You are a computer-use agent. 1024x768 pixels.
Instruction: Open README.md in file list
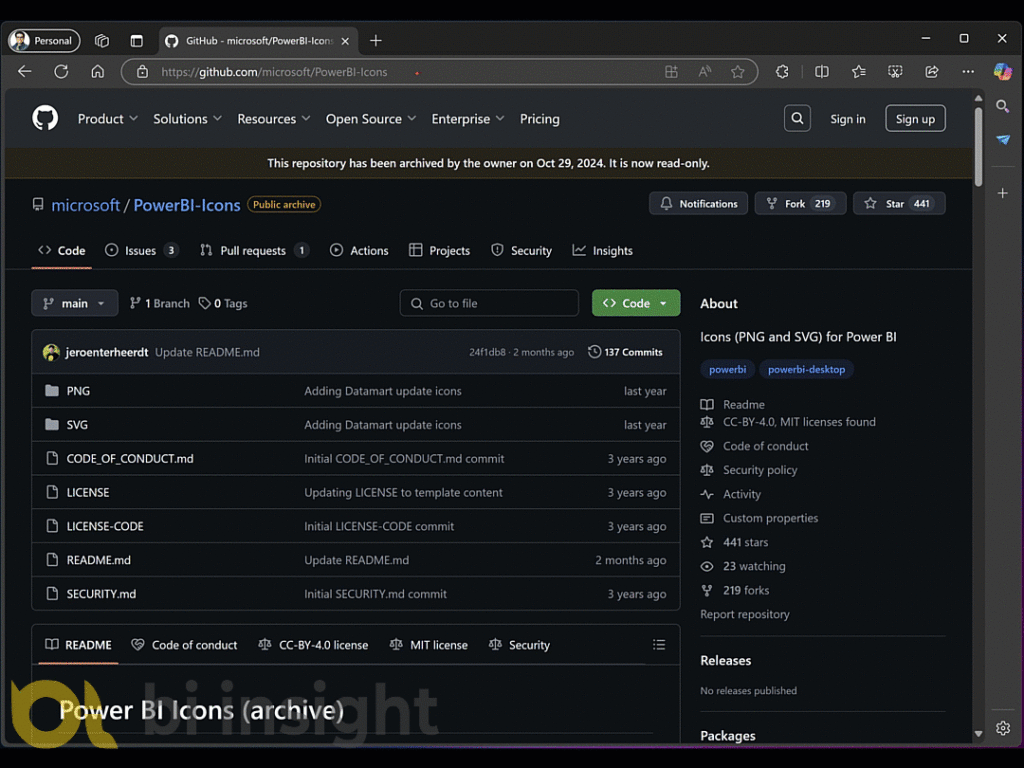pos(99,560)
